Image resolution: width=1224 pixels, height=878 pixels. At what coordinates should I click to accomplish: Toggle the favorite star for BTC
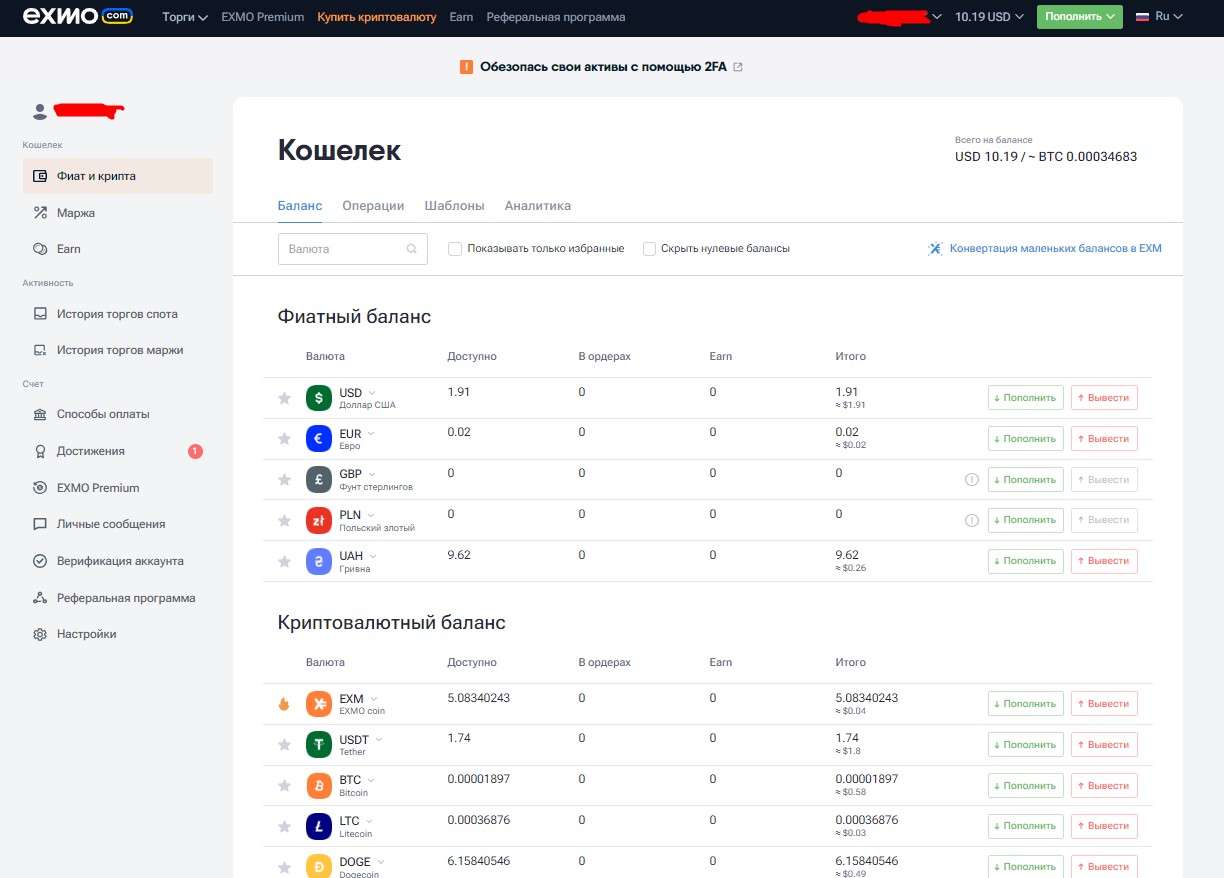(284, 786)
